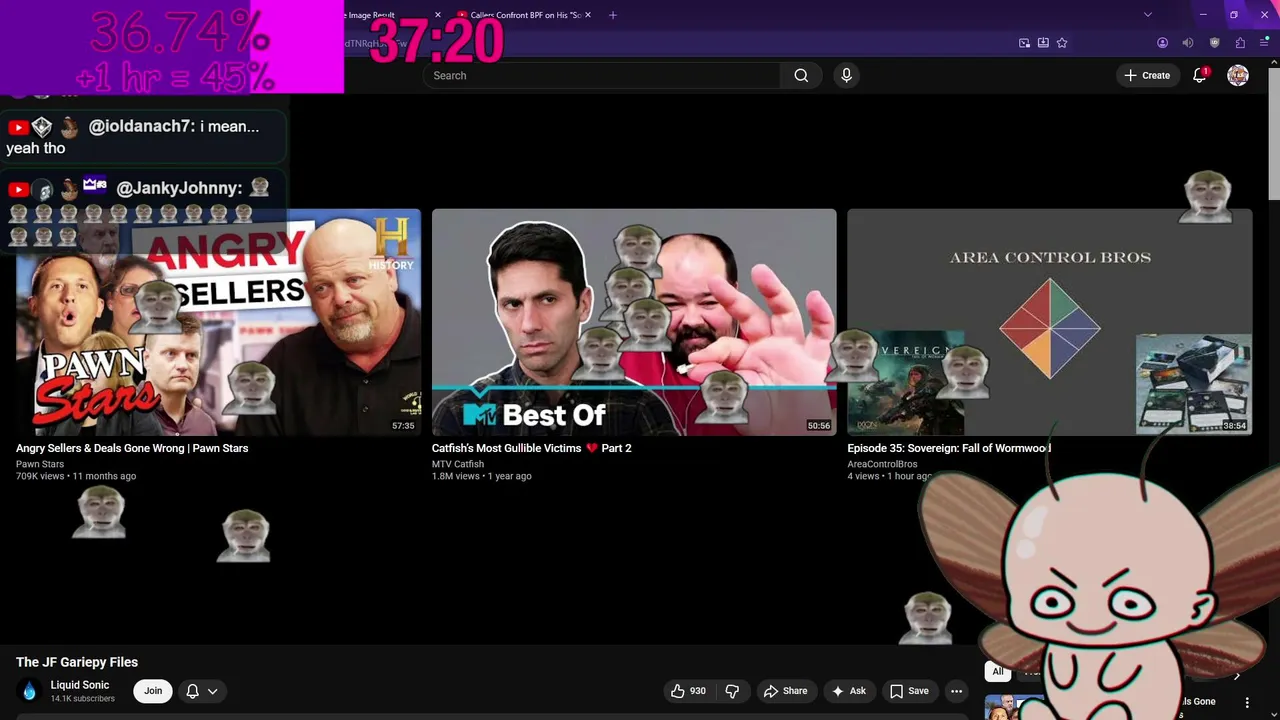
Task: Visit the AreaControlBros channel link
Action: pos(882,464)
